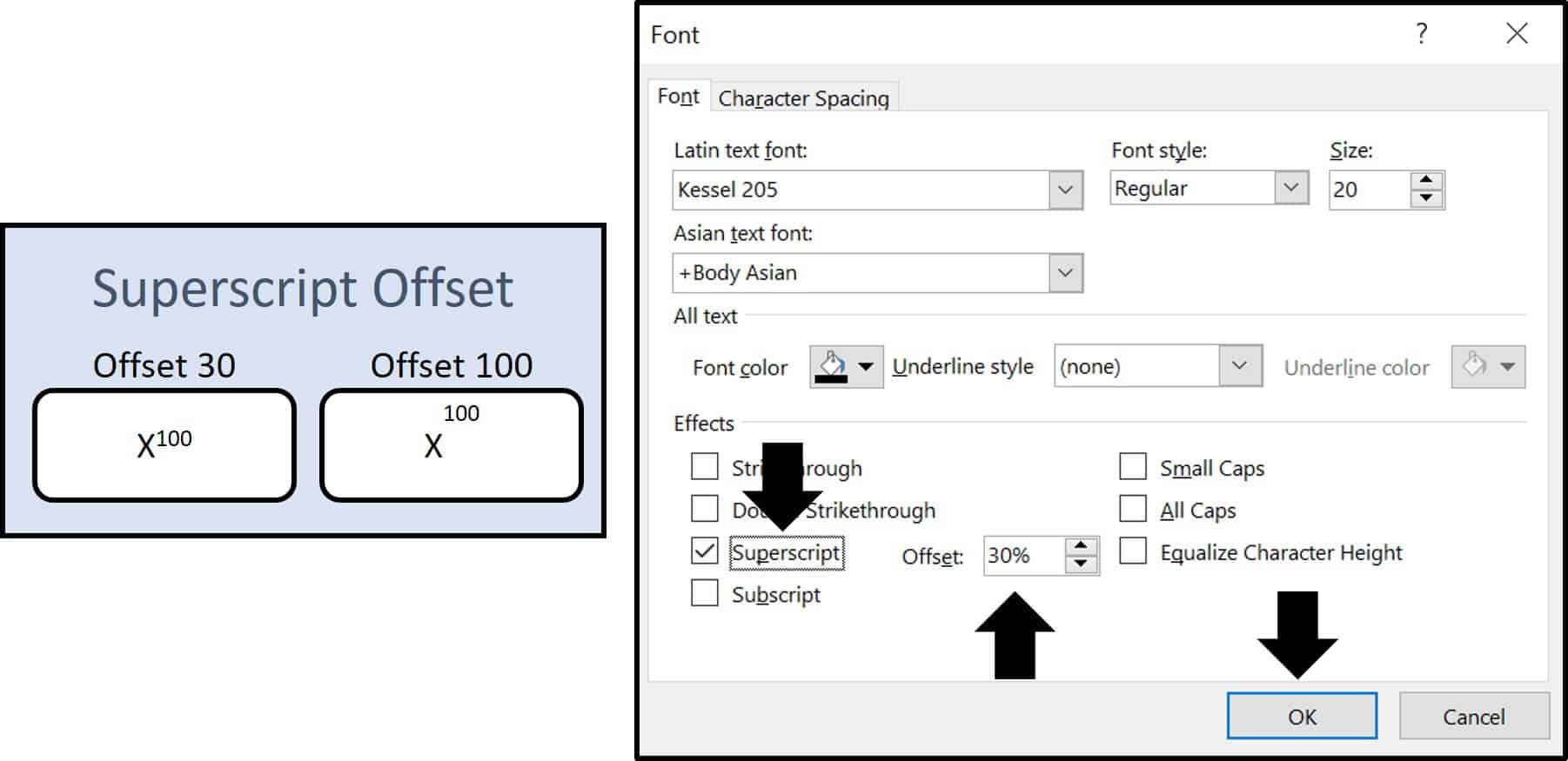Check the All Caps option
Screen dimensions: 1568x761
(x=1132, y=509)
